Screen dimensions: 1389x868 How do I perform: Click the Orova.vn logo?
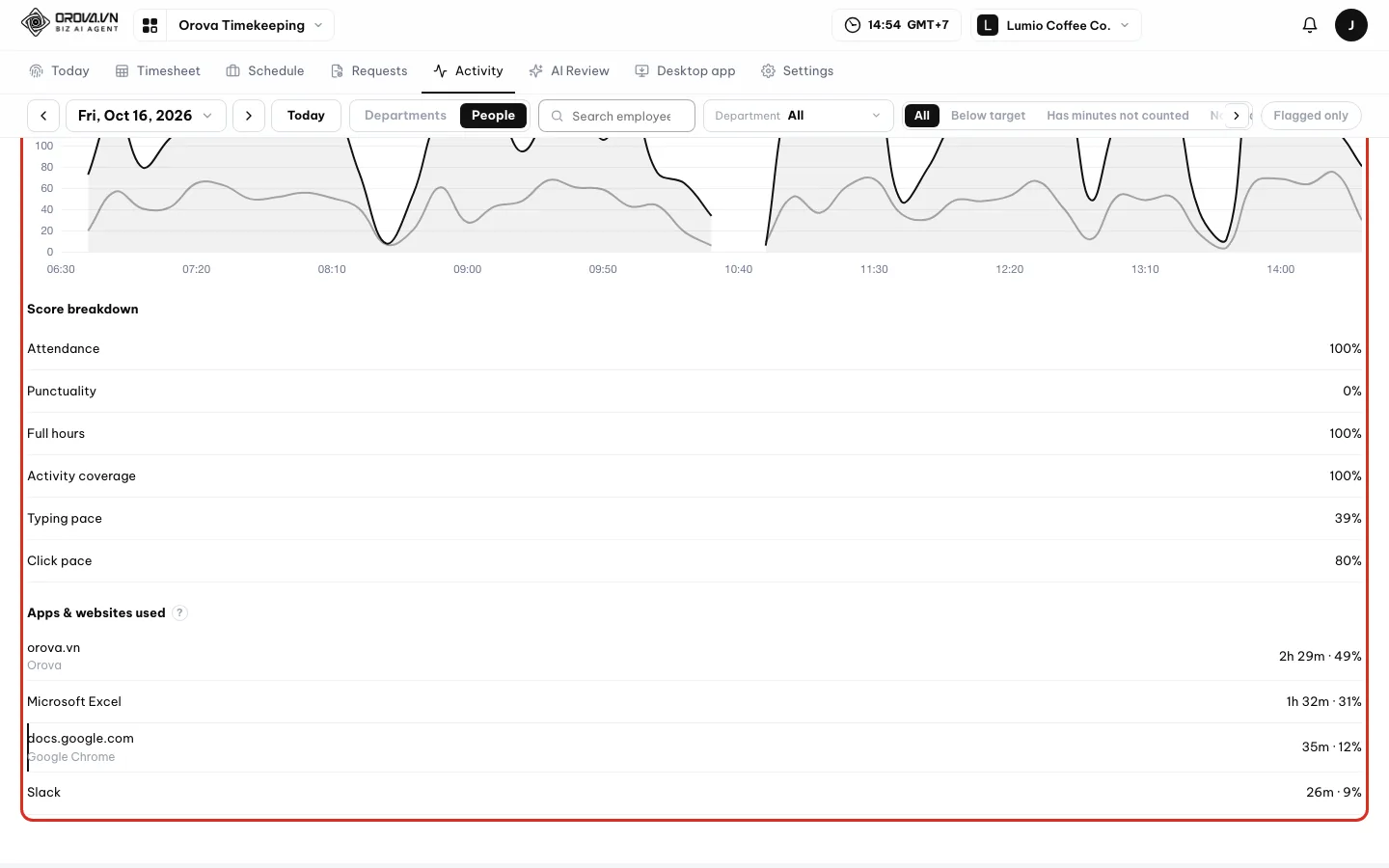coord(69,22)
